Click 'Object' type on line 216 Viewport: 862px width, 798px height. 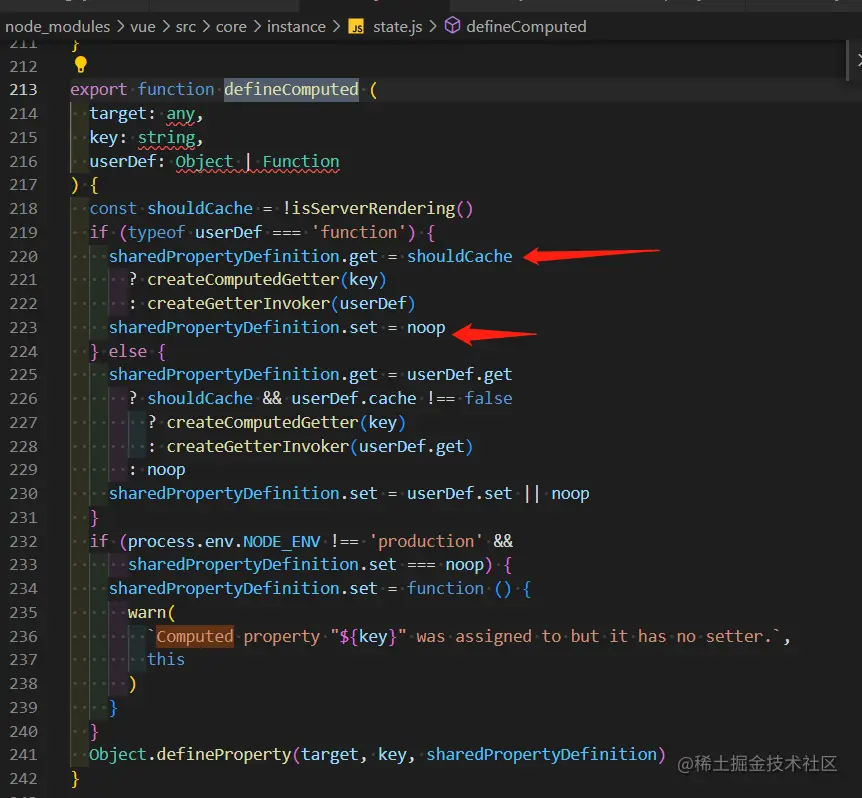click(204, 162)
